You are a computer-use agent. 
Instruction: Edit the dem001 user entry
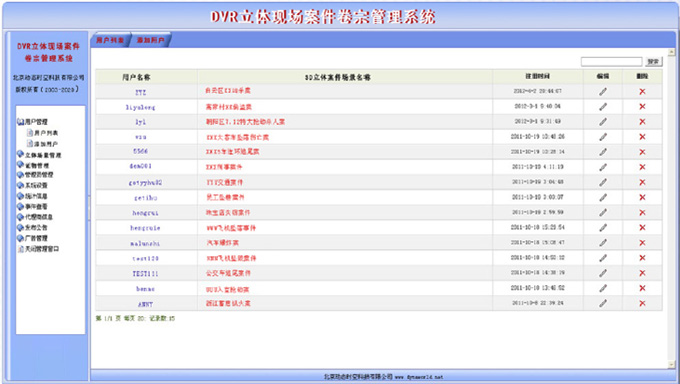point(603,167)
